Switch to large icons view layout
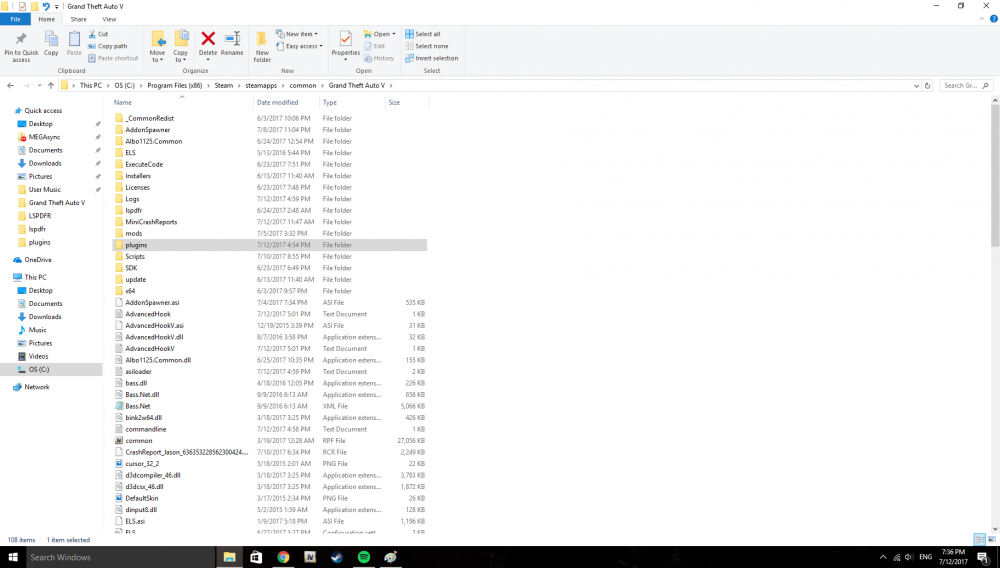This screenshot has width=1000, height=568. point(991,539)
